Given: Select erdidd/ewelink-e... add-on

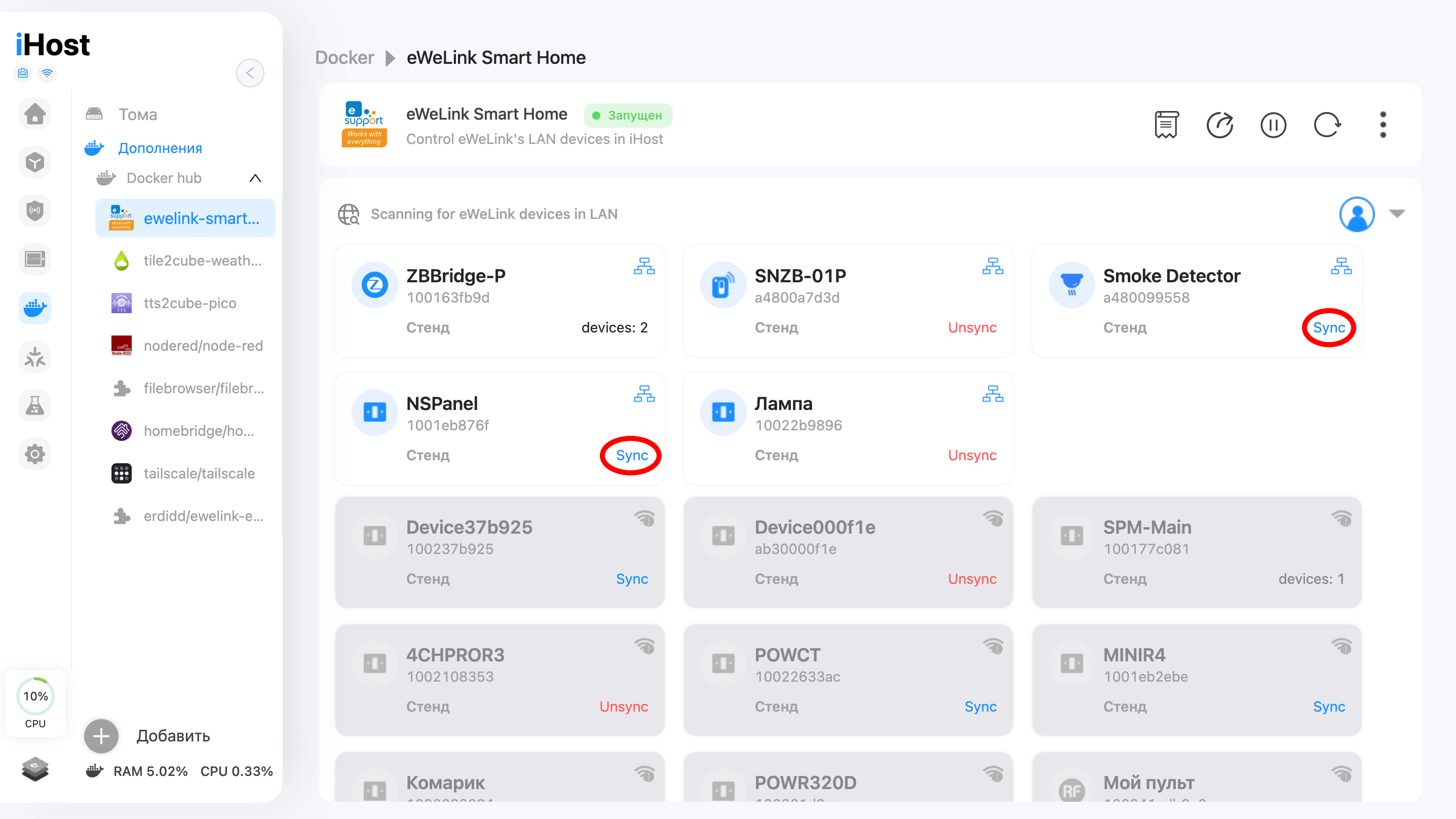Looking at the screenshot, I should click(185, 516).
